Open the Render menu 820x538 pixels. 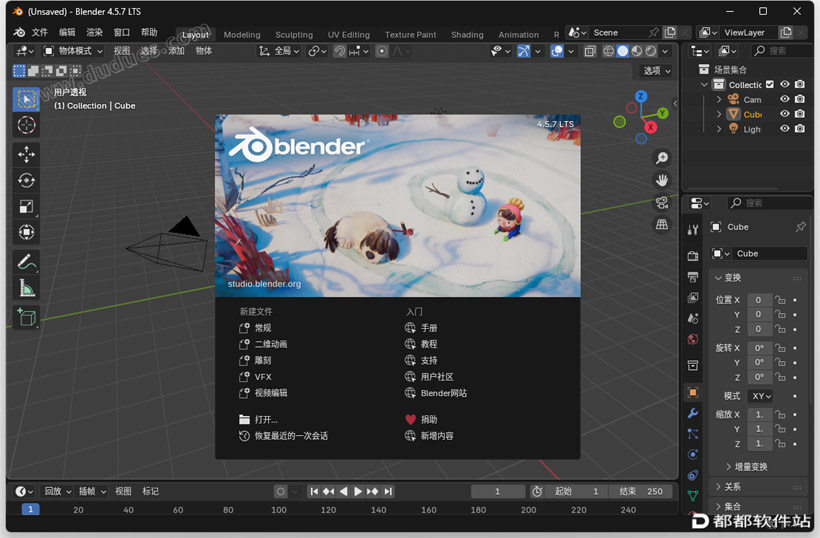94,32
